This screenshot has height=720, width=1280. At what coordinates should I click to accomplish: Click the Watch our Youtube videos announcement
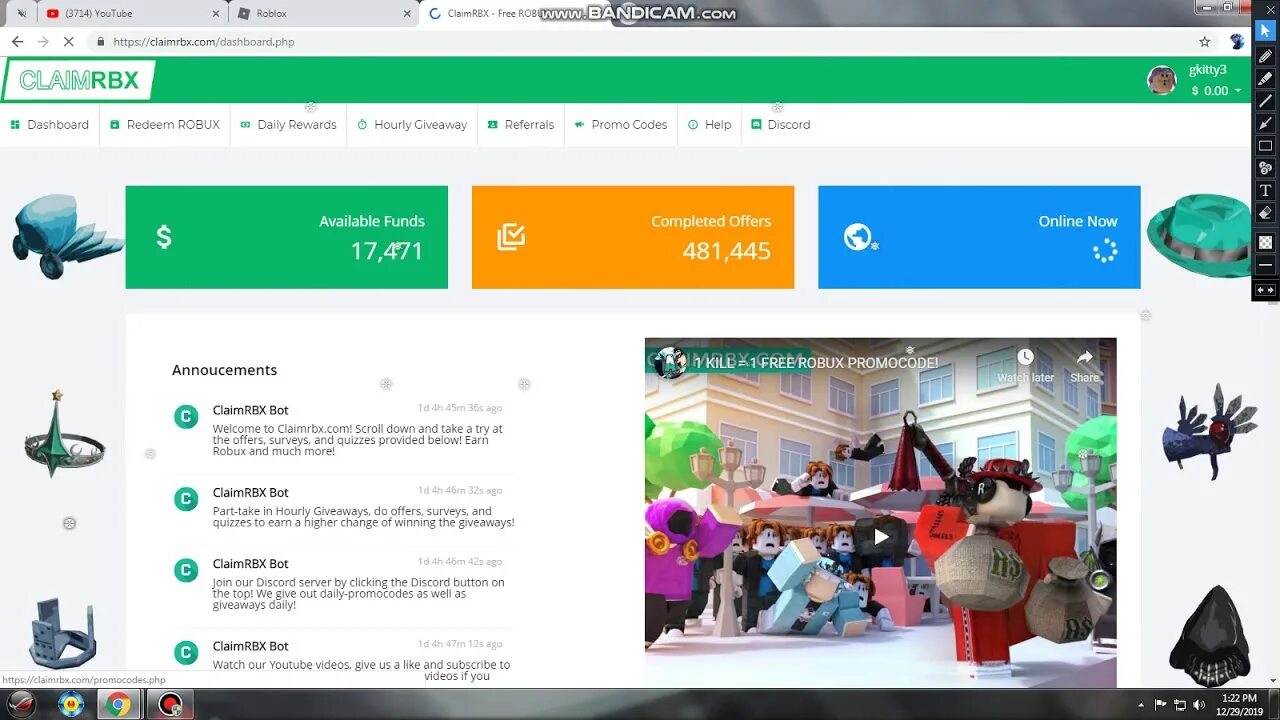[x=361, y=670]
